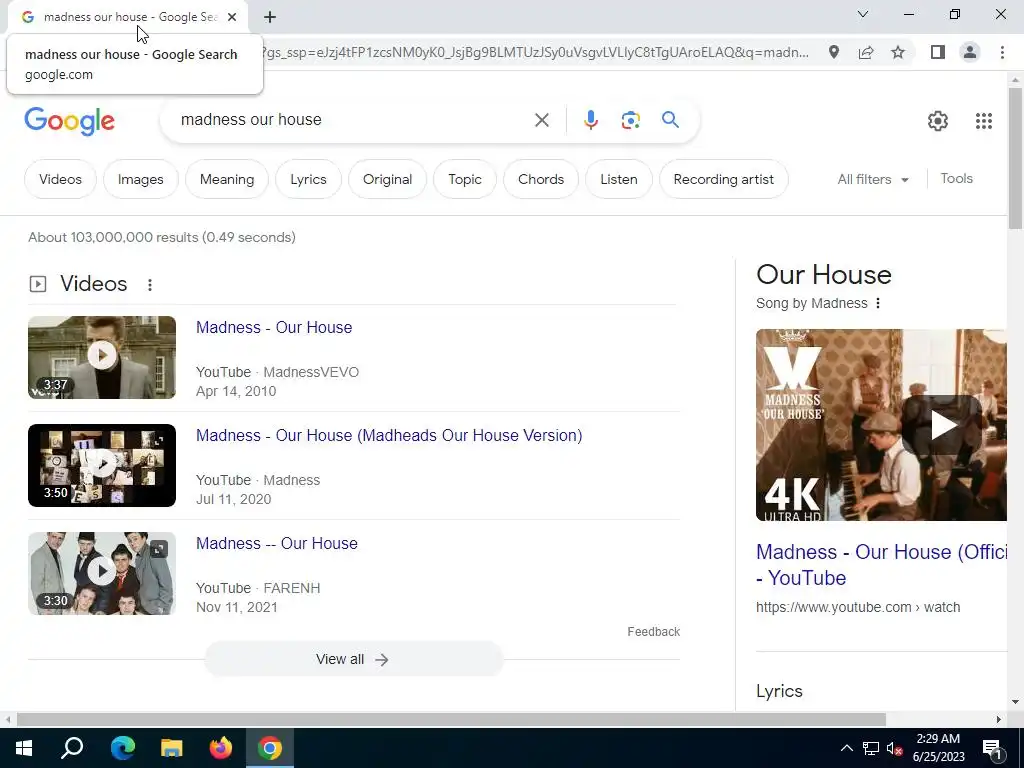
Task: Select the Chords filter chip
Action: tap(541, 179)
